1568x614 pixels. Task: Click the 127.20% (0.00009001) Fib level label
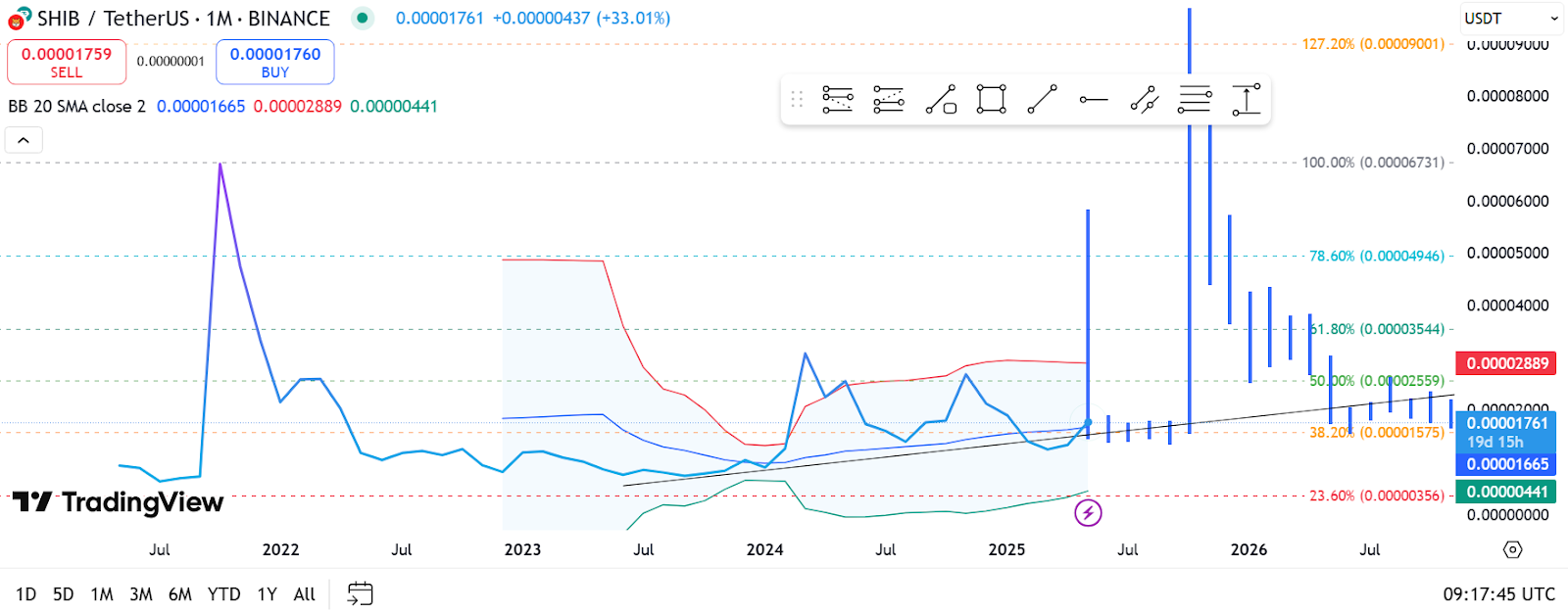[x=1373, y=44]
